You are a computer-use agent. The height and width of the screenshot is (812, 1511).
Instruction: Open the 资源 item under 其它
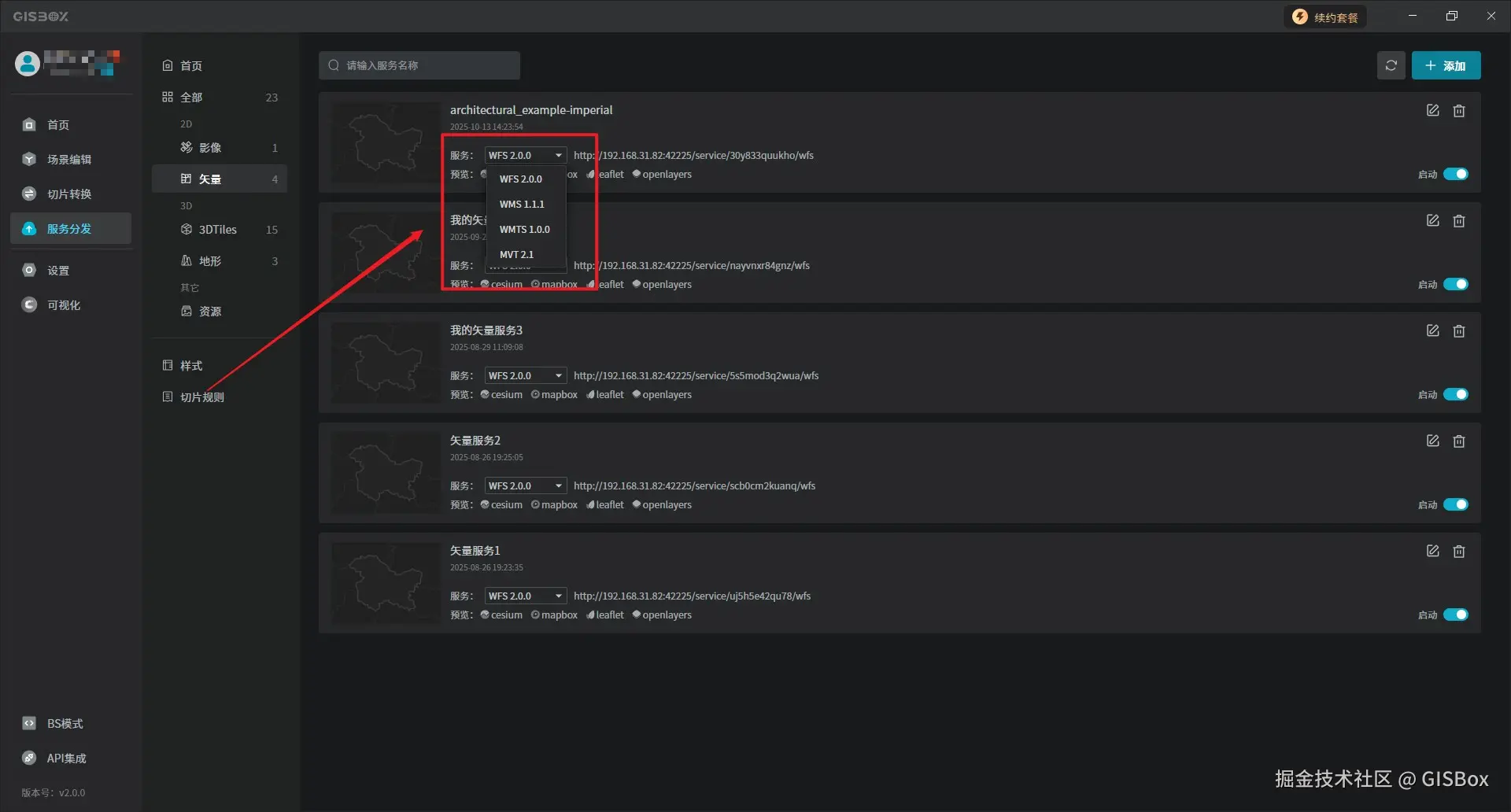(x=210, y=311)
